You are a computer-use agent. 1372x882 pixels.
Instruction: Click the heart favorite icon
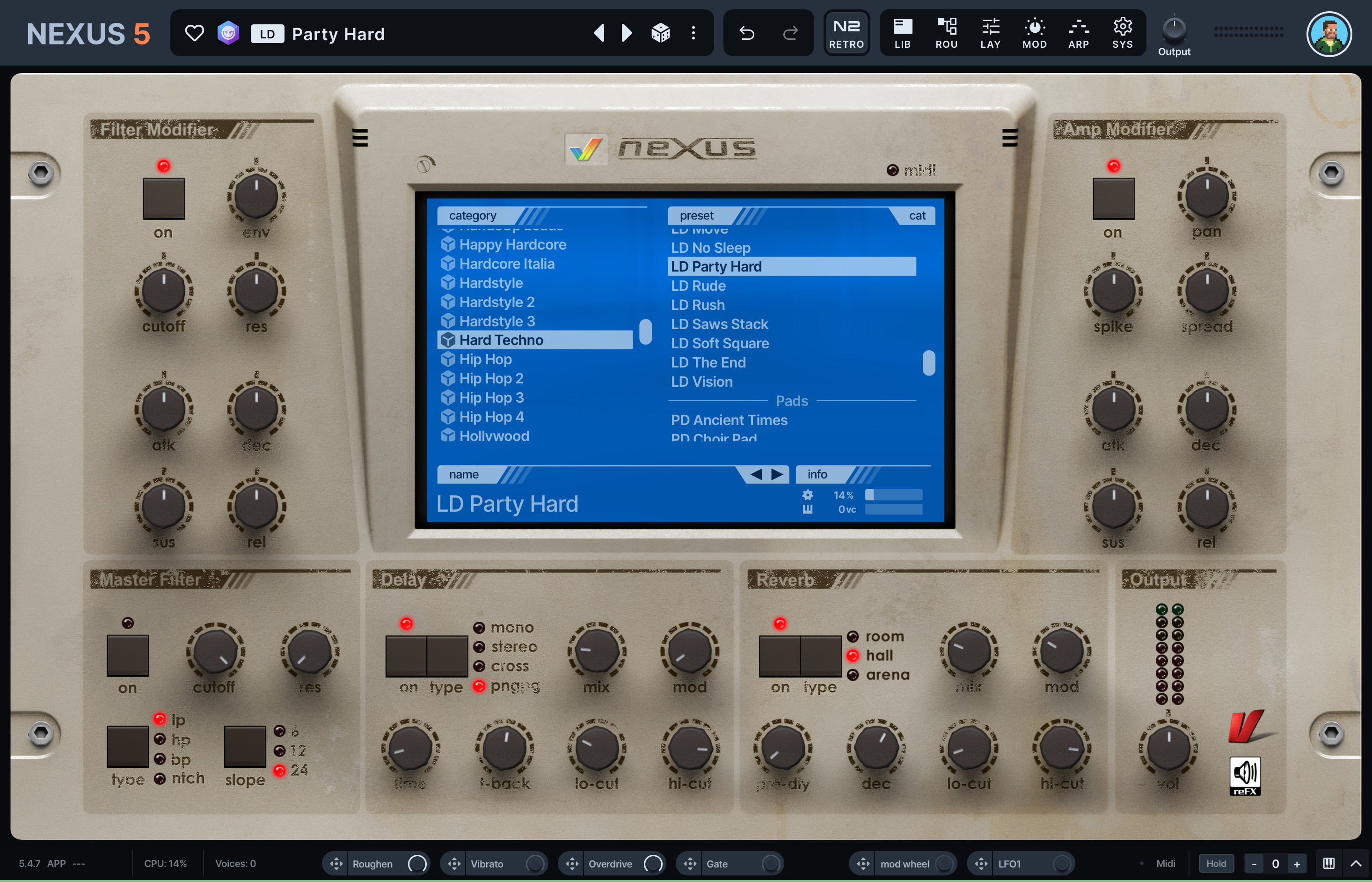pyautogui.click(x=195, y=33)
